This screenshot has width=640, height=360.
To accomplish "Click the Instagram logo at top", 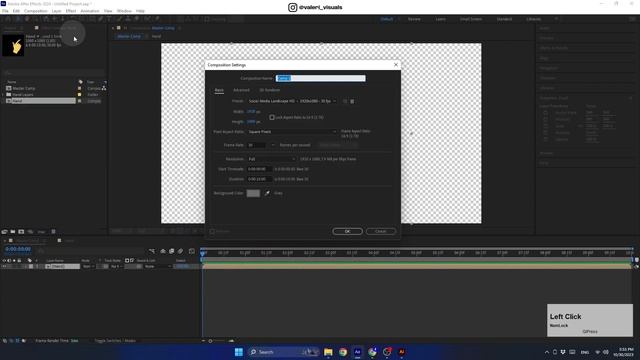I will 293,7.
